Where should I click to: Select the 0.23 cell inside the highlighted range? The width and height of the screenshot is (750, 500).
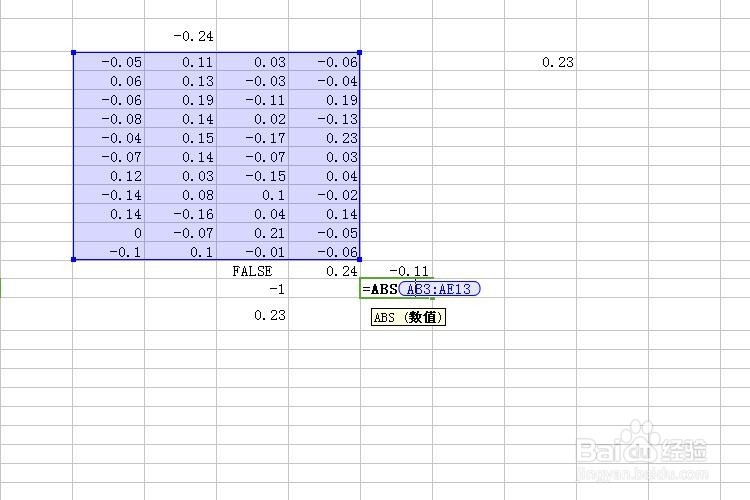(x=324, y=138)
